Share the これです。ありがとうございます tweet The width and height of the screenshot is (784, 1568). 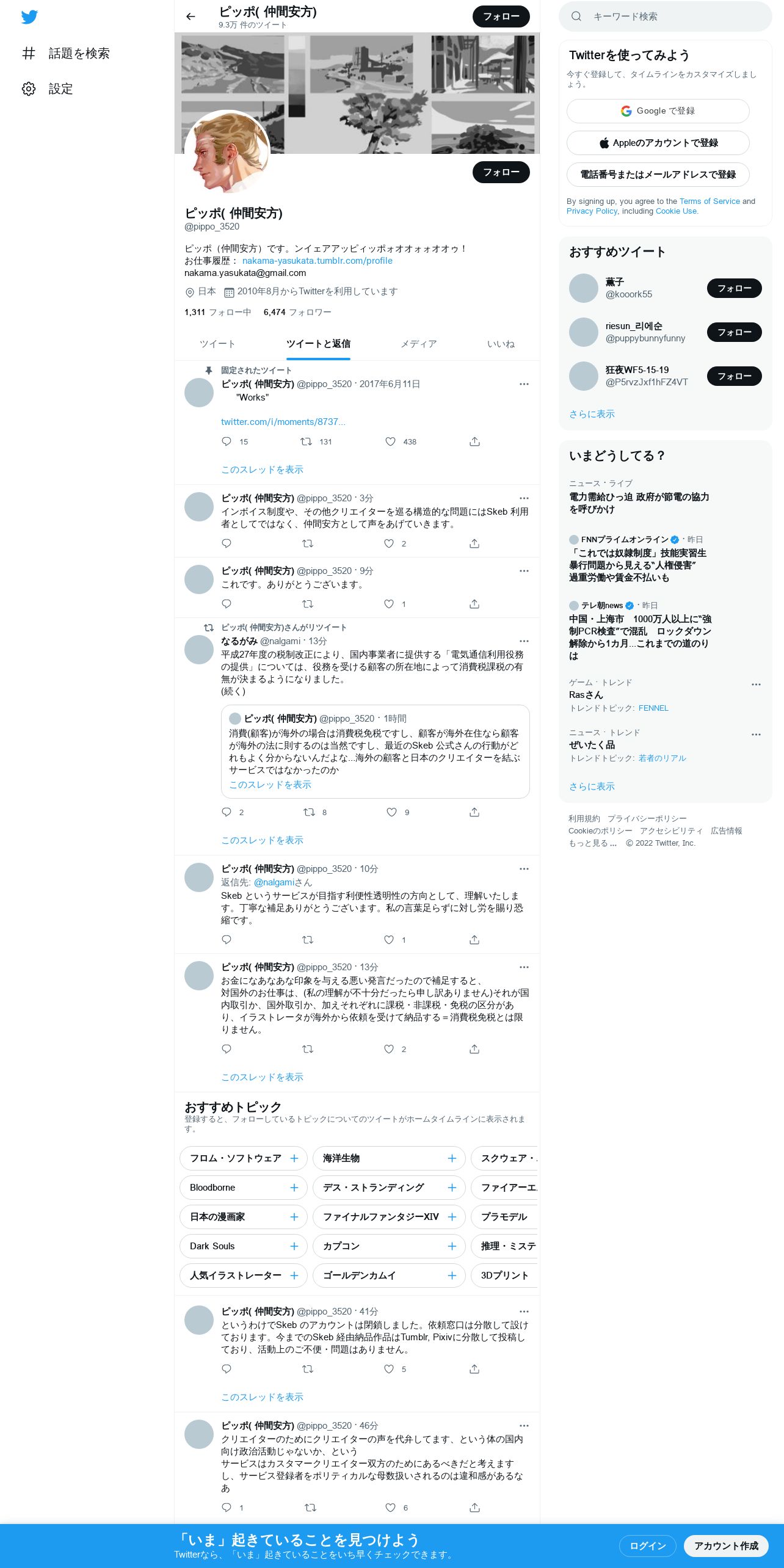474,604
